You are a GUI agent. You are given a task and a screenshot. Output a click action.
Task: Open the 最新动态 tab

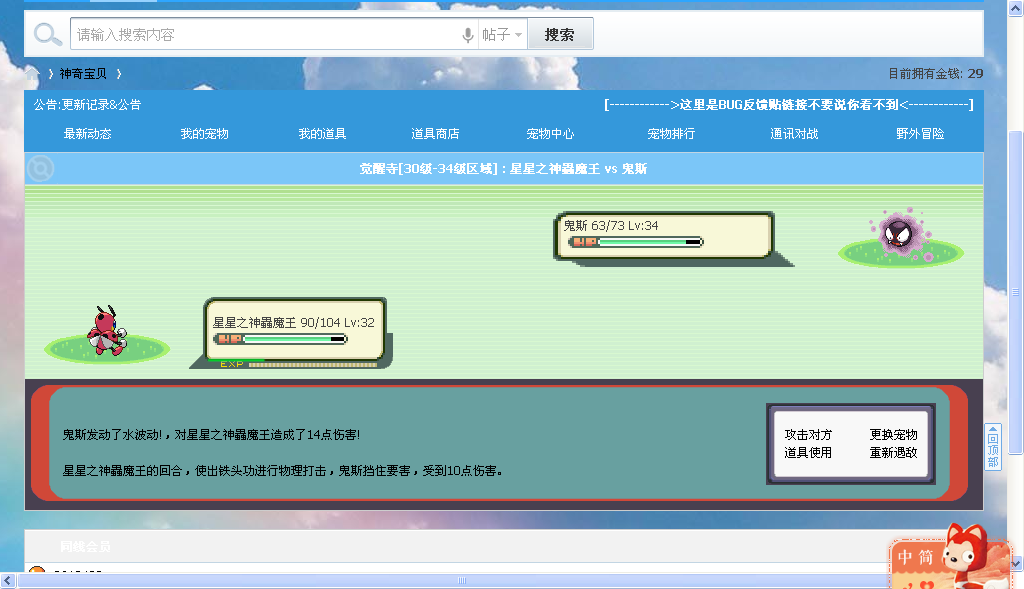click(88, 134)
